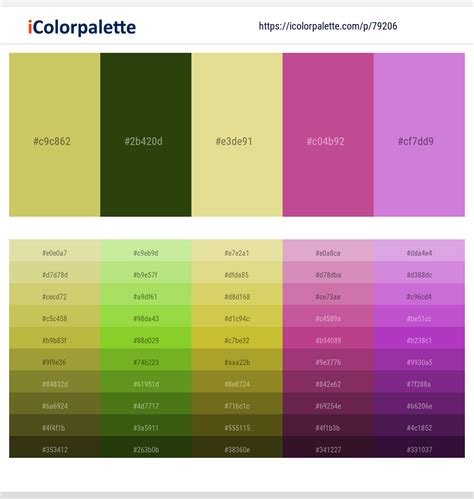Click the lavender #cf7dd9 swatch

(x=419, y=135)
